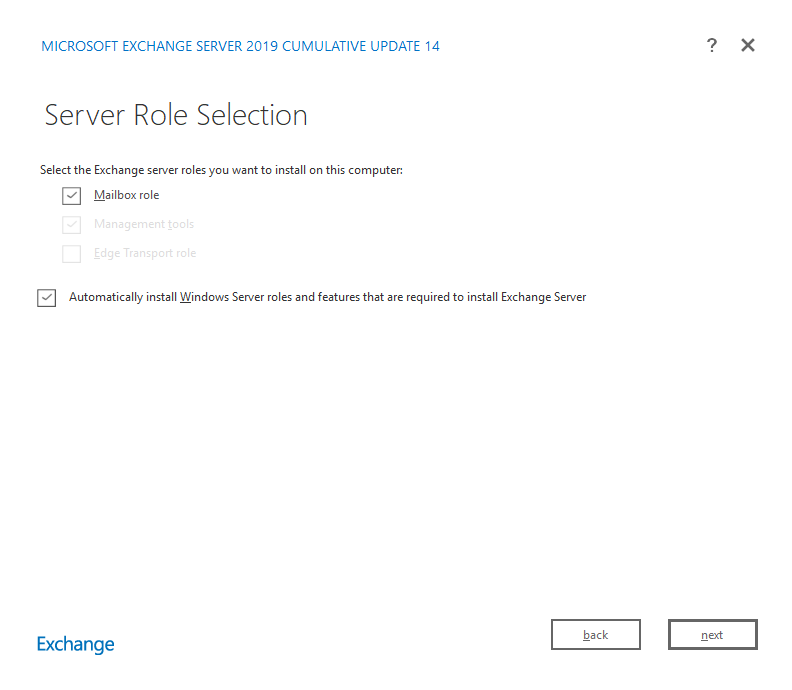Enable the Edge Transport role checkbox

(x=71, y=254)
